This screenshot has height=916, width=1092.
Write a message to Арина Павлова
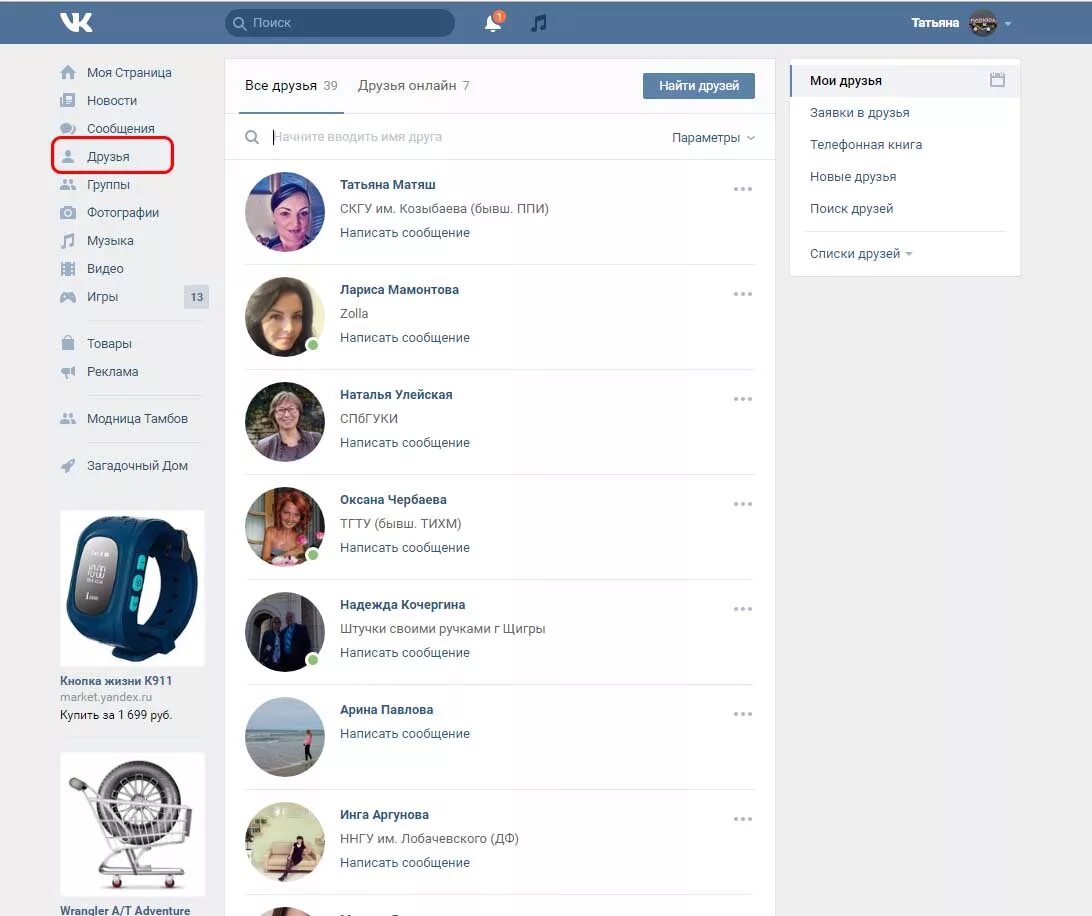click(x=405, y=734)
